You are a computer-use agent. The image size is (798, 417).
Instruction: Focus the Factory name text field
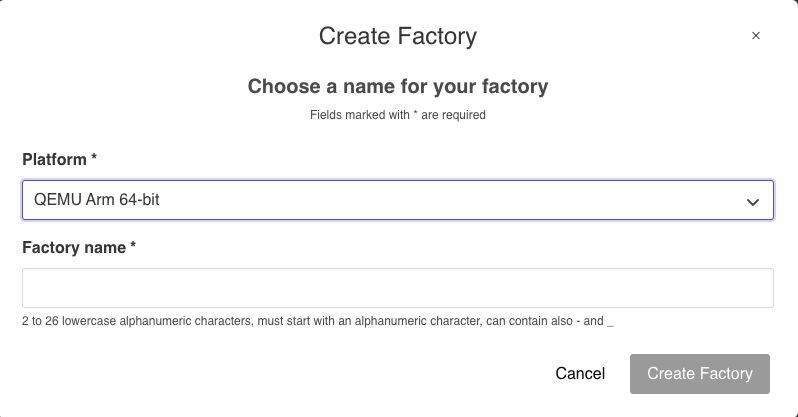click(x=398, y=288)
